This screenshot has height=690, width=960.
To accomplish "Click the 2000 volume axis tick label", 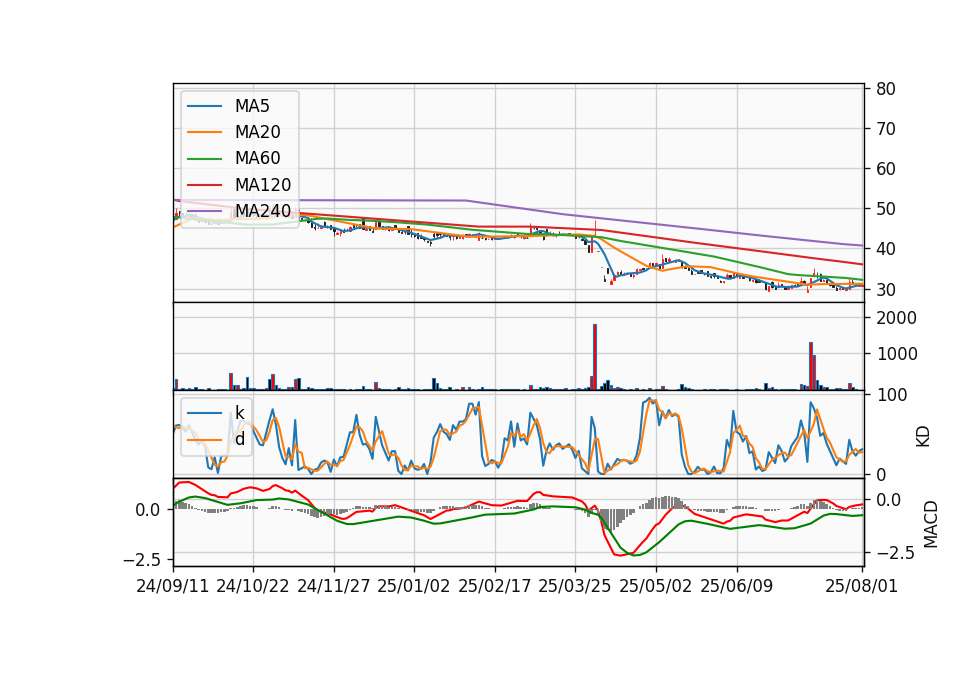I will (896, 318).
